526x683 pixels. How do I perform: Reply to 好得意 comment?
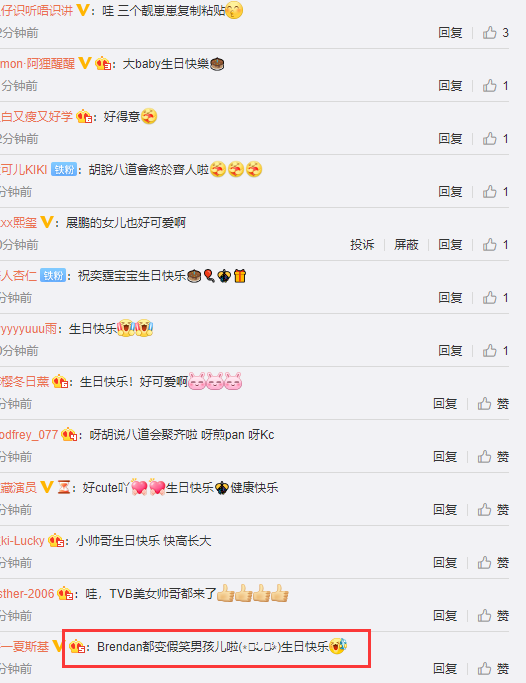[450, 139]
